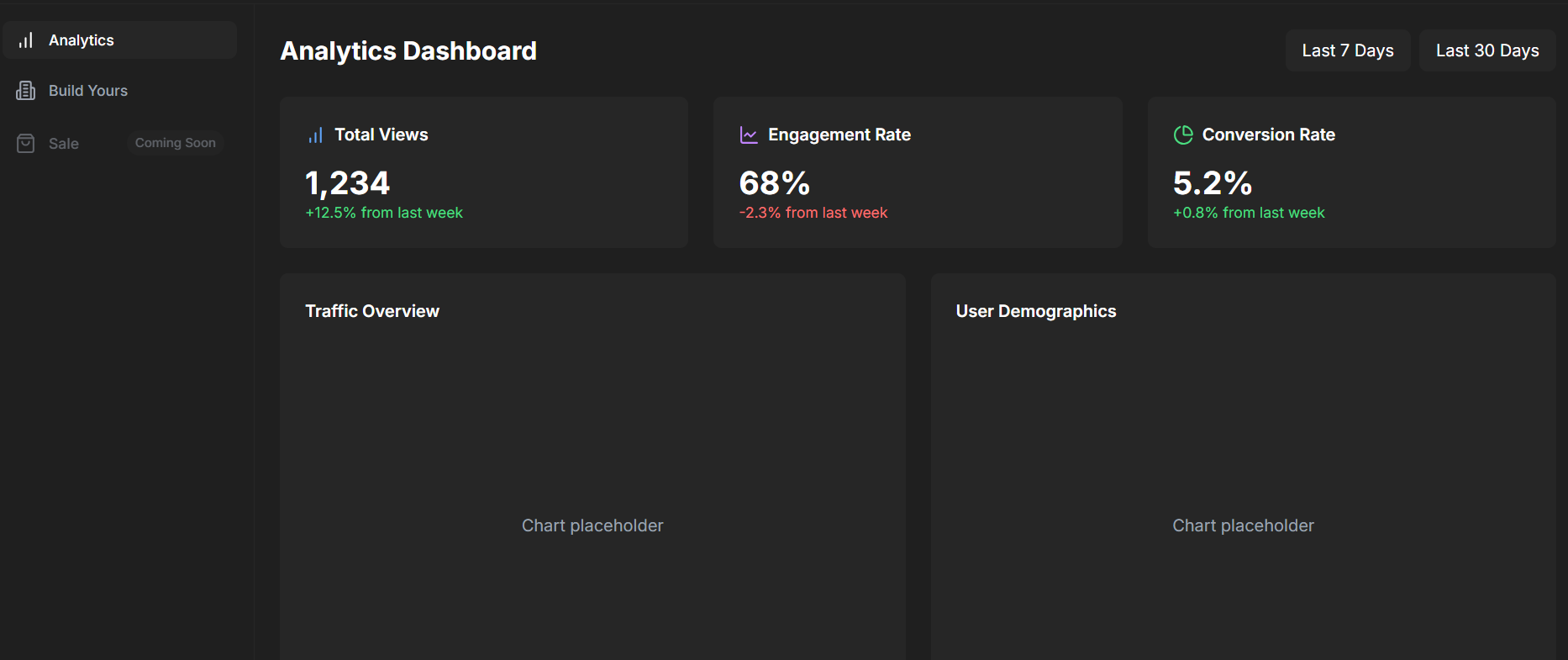The image size is (1568, 660).
Task: Click the +0.8% from last week text
Action: [x=1249, y=213]
